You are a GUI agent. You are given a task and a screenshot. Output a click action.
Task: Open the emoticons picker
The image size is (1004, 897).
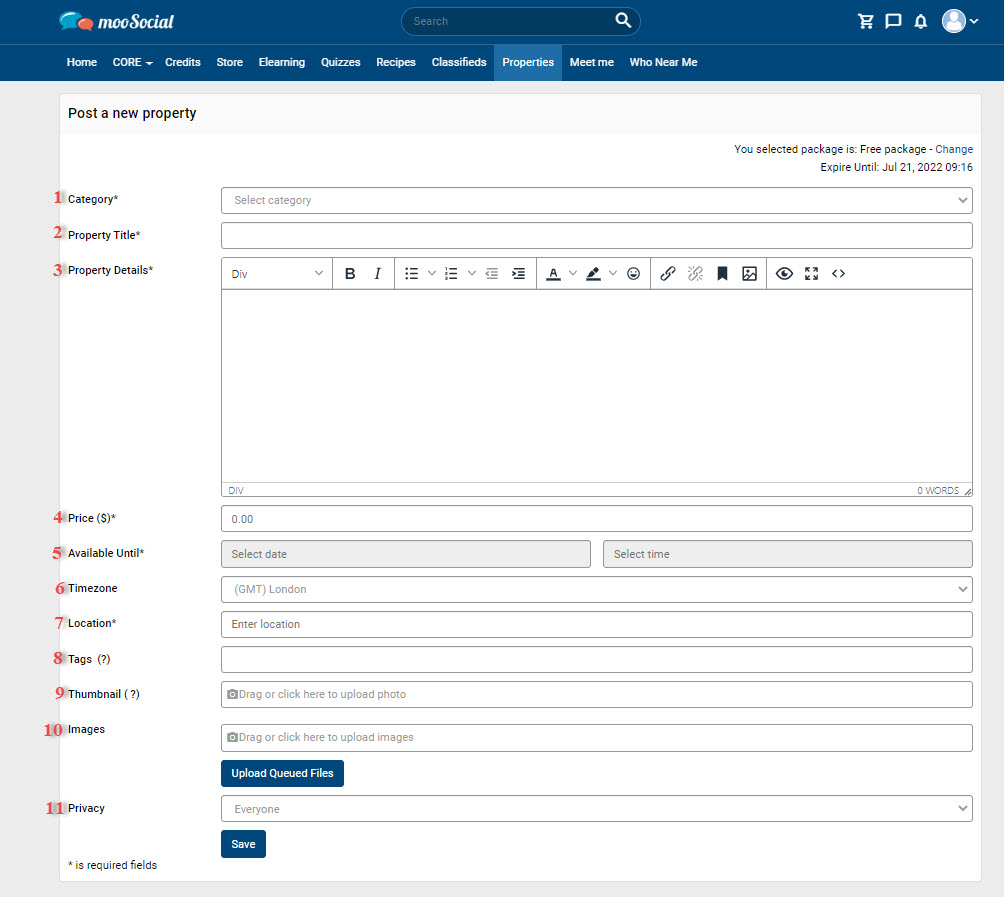coord(633,273)
